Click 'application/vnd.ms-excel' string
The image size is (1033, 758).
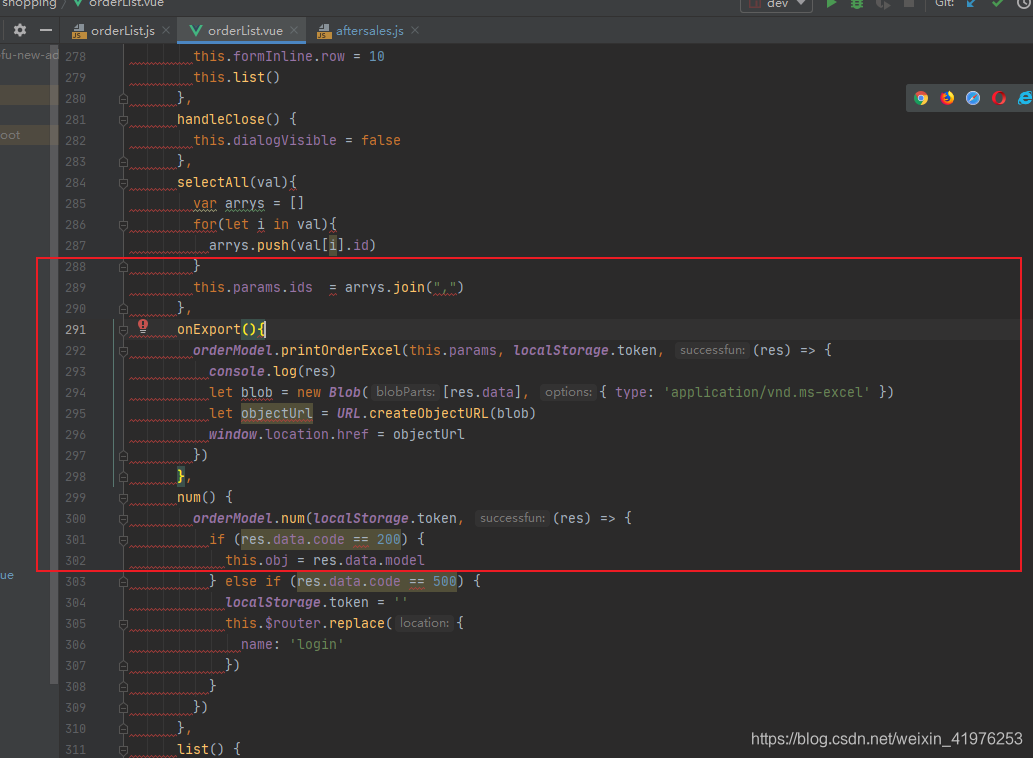(x=767, y=393)
